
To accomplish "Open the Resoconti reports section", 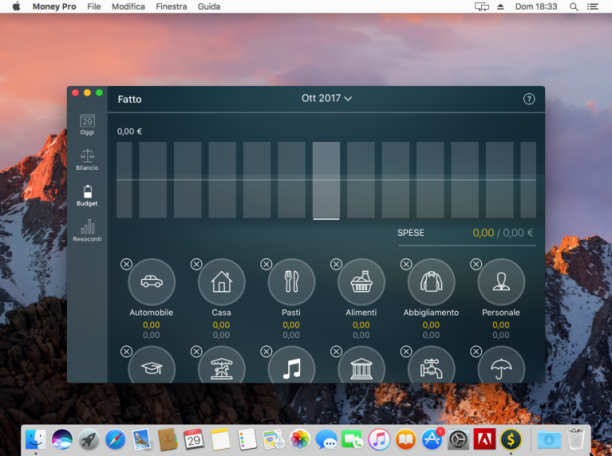I will pyautogui.click(x=87, y=230).
